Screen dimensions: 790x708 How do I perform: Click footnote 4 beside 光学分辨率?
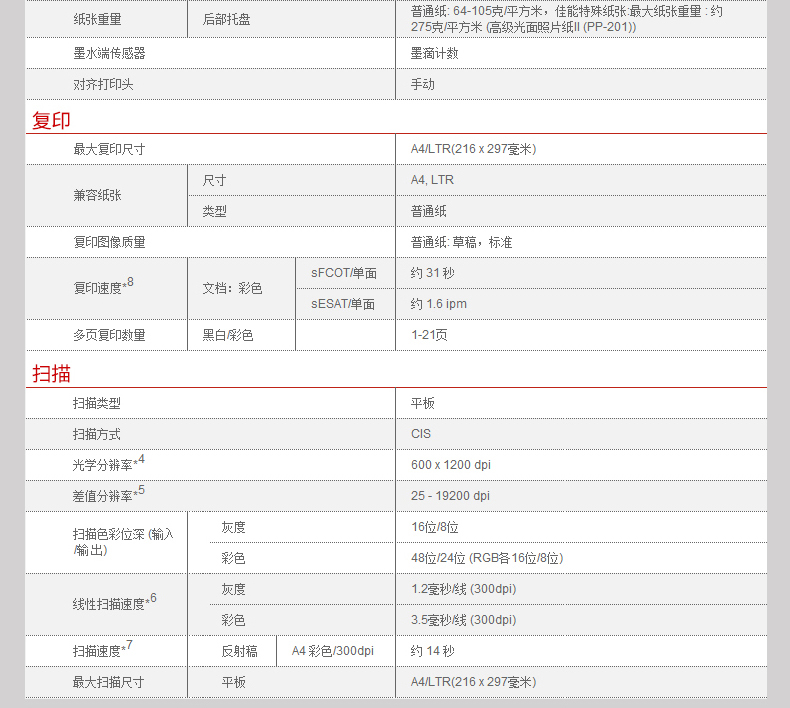[141, 460]
